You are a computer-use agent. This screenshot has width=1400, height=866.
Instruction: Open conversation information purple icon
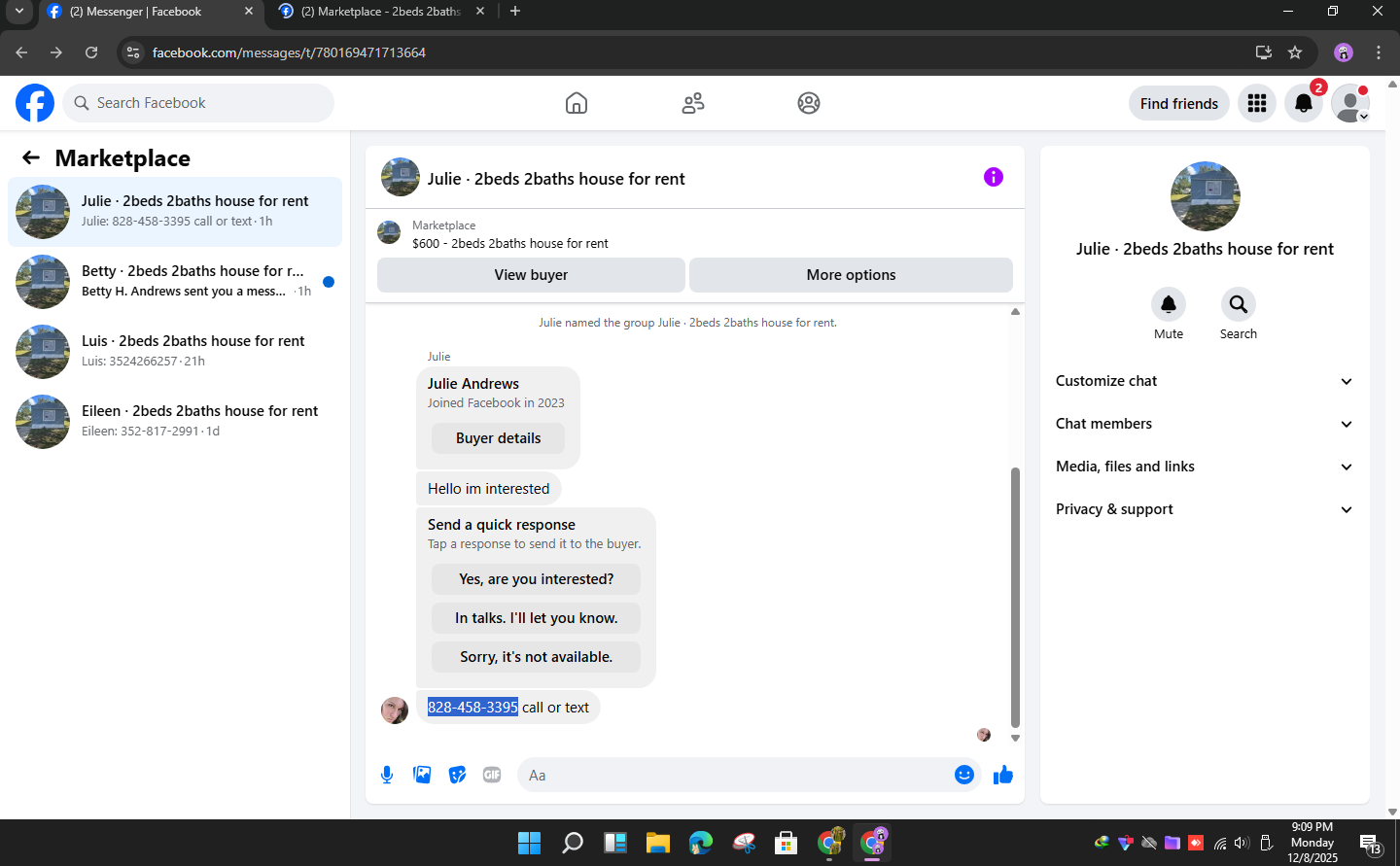click(994, 177)
